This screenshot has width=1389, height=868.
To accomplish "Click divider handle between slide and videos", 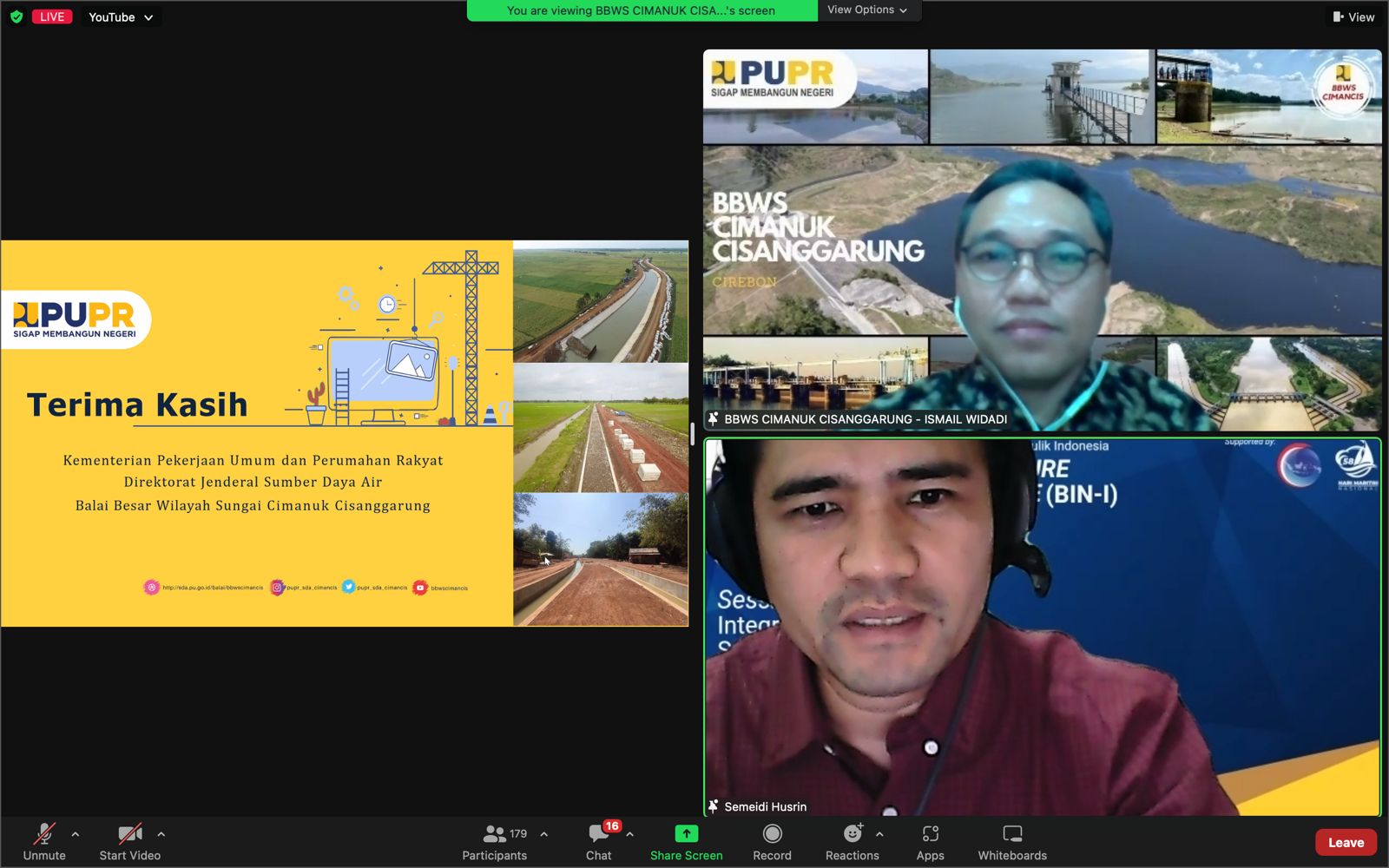I will click(x=693, y=434).
